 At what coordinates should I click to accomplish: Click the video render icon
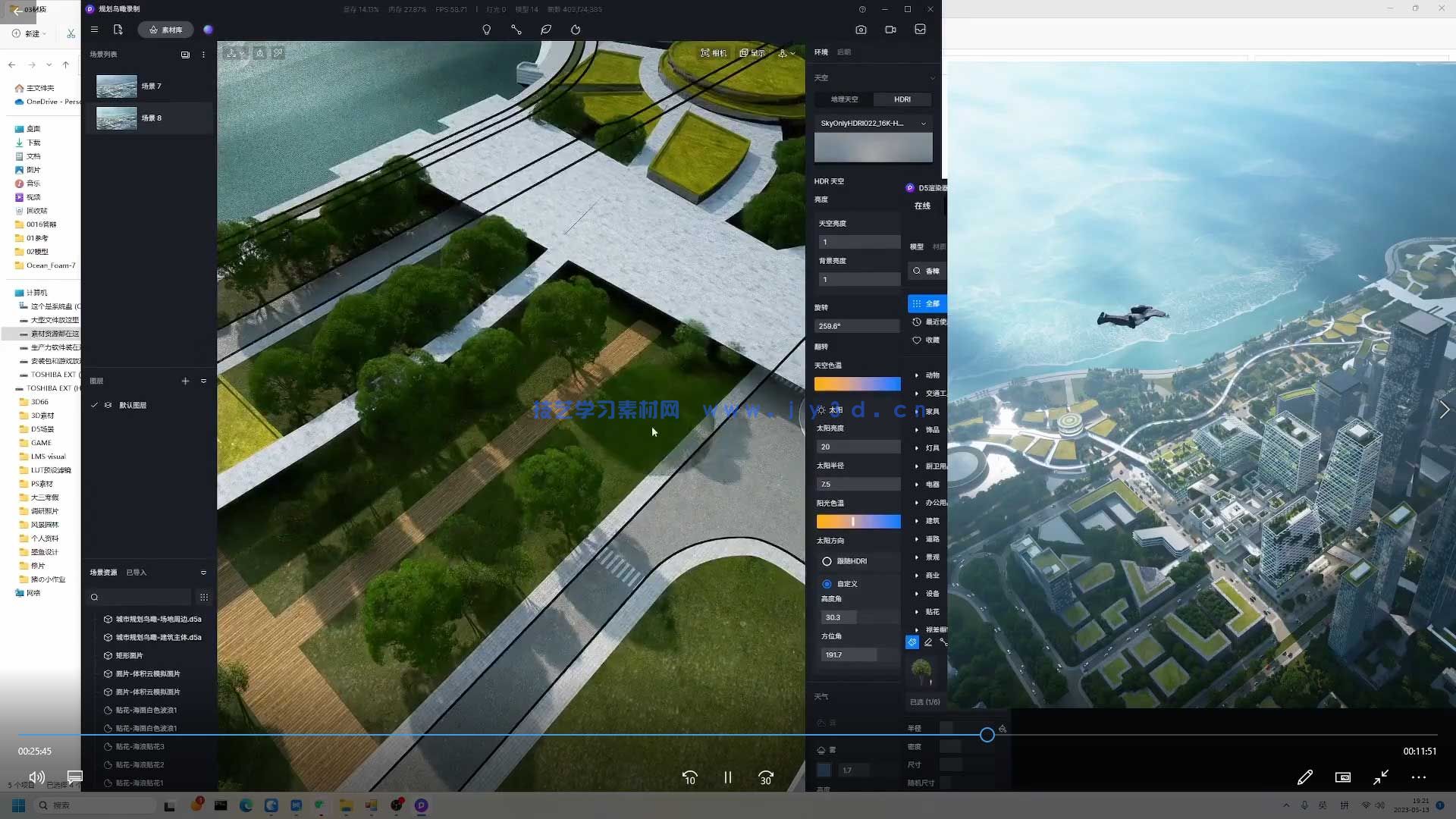click(x=890, y=30)
